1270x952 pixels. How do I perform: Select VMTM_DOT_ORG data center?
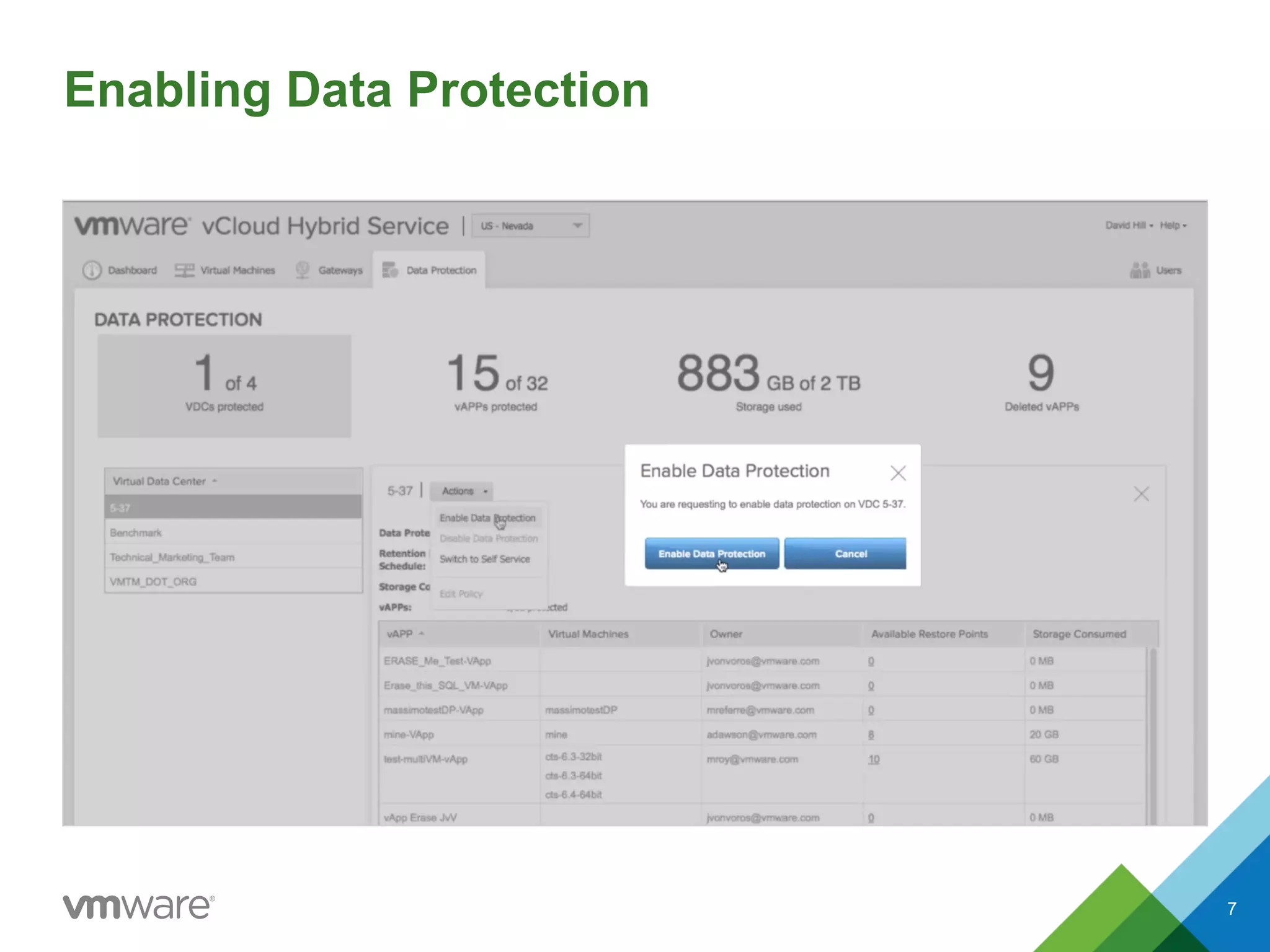pos(233,581)
